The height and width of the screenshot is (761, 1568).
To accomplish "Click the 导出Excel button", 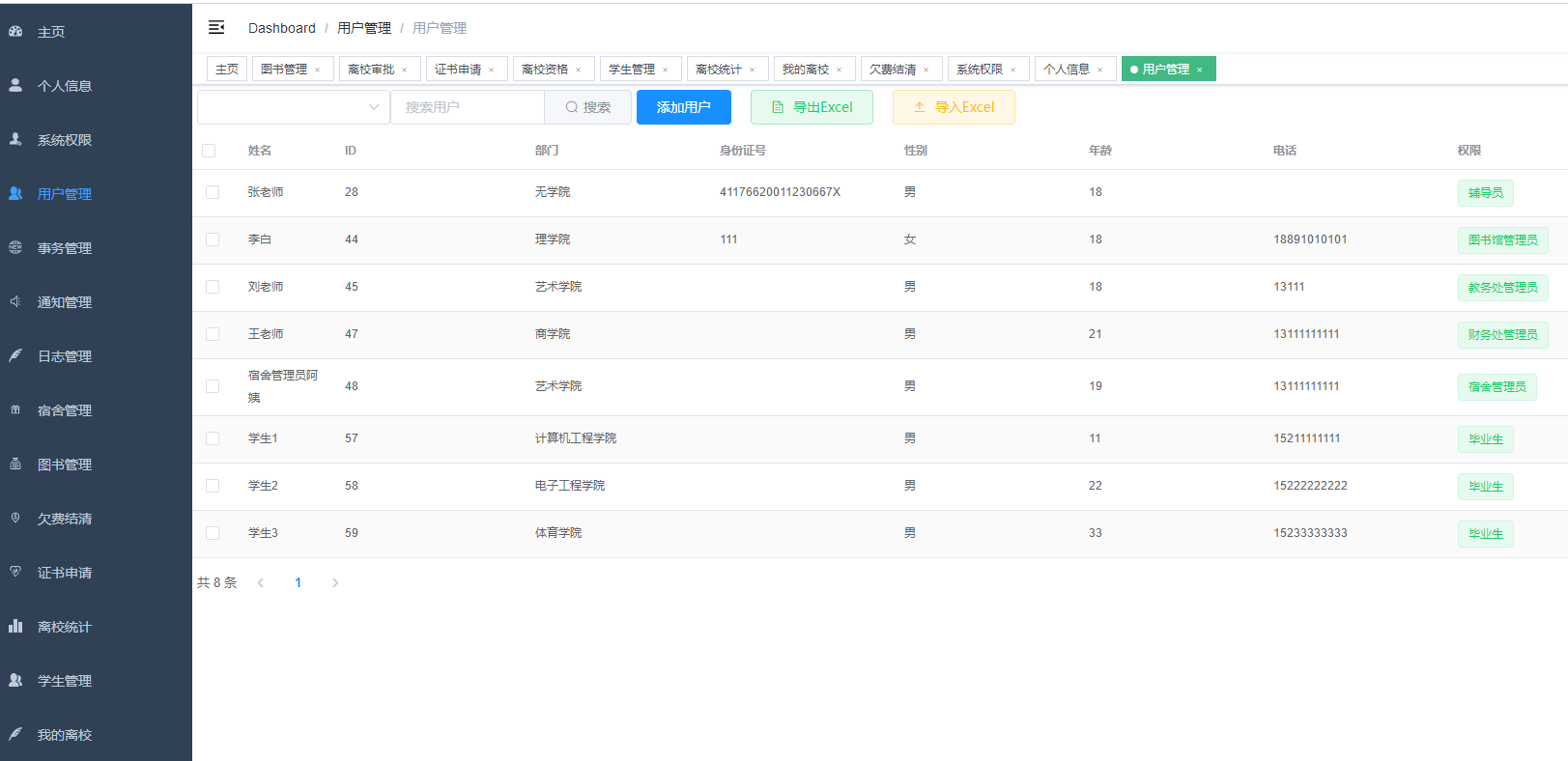I will pyautogui.click(x=812, y=107).
